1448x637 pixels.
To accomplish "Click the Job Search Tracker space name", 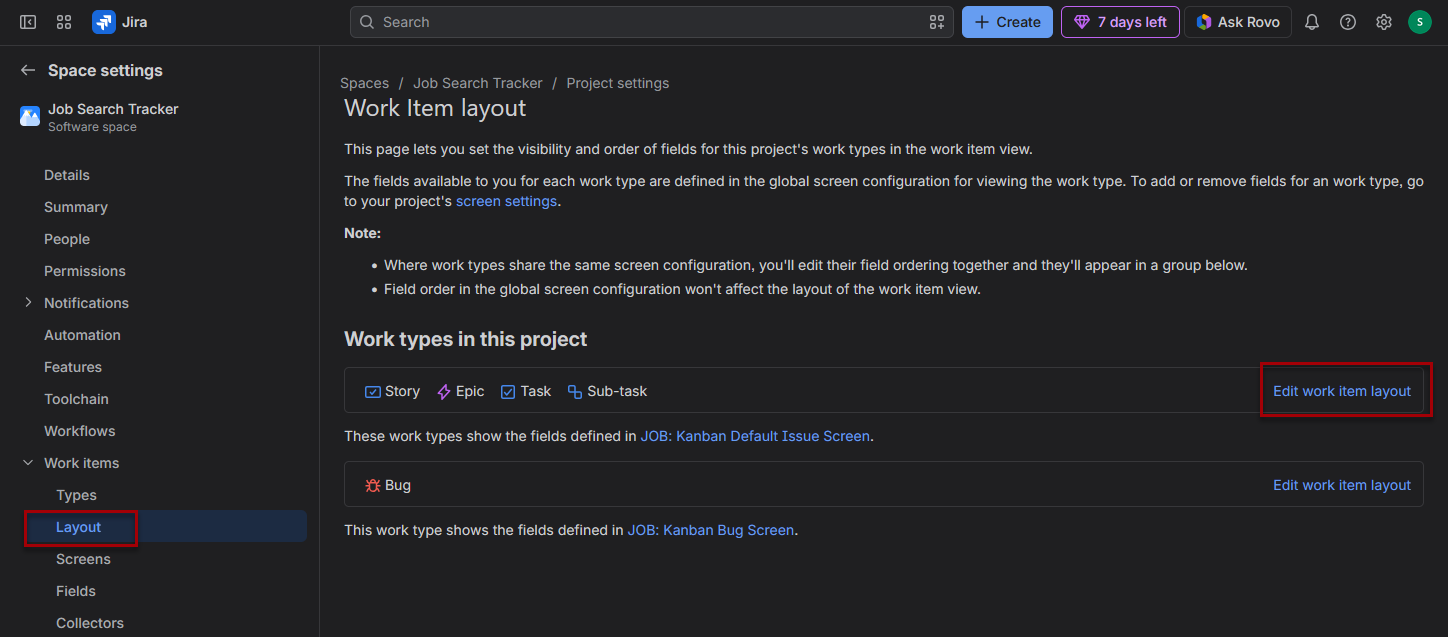I will (113, 109).
